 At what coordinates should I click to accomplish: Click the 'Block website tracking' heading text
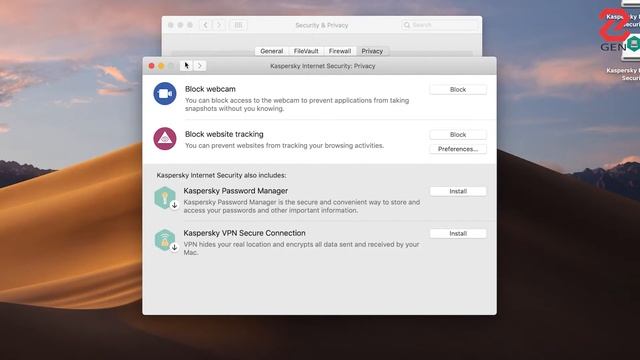(x=224, y=134)
